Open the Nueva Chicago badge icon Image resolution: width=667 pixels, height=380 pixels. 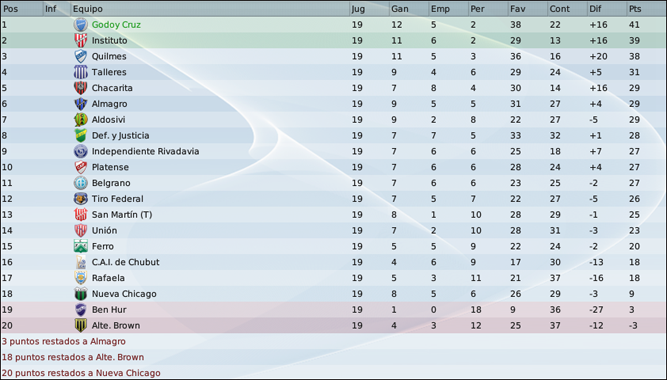(x=80, y=294)
